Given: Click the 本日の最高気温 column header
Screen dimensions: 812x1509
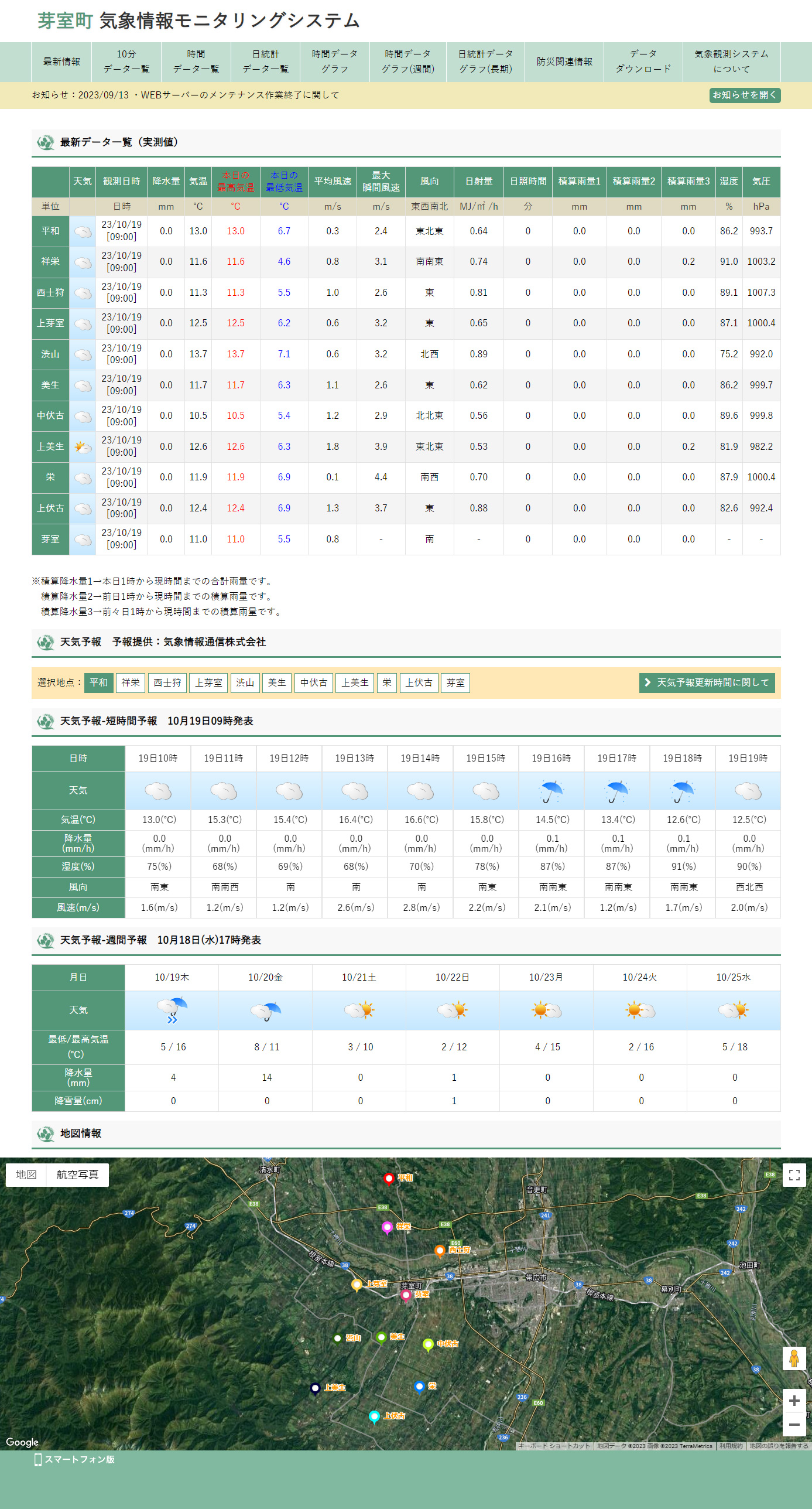Looking at the screenshot, I should click(x=236, y=182).
